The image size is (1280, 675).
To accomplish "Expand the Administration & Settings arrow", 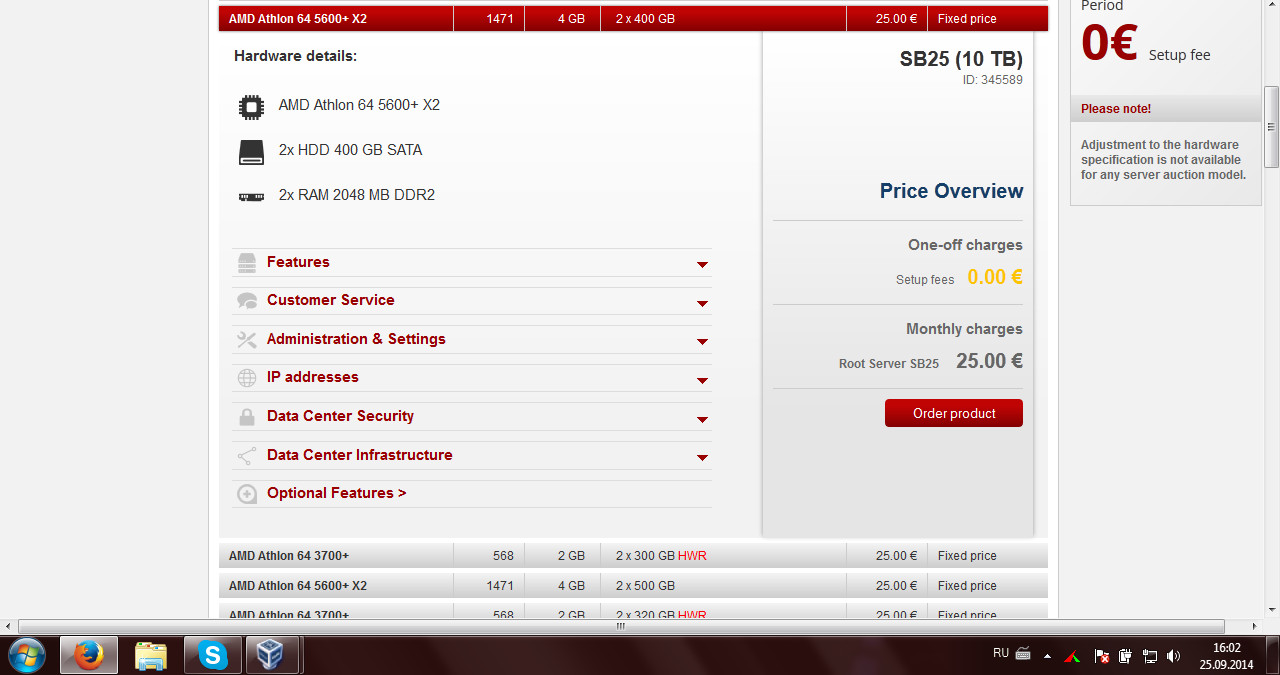I will pyautogui.click(x=702, y=342).
